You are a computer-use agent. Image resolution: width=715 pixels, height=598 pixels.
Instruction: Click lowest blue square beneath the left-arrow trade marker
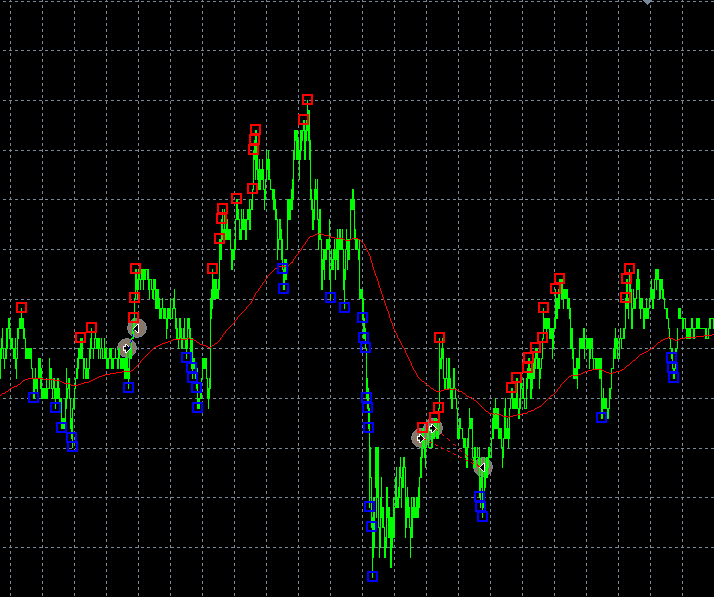(482, 516)
